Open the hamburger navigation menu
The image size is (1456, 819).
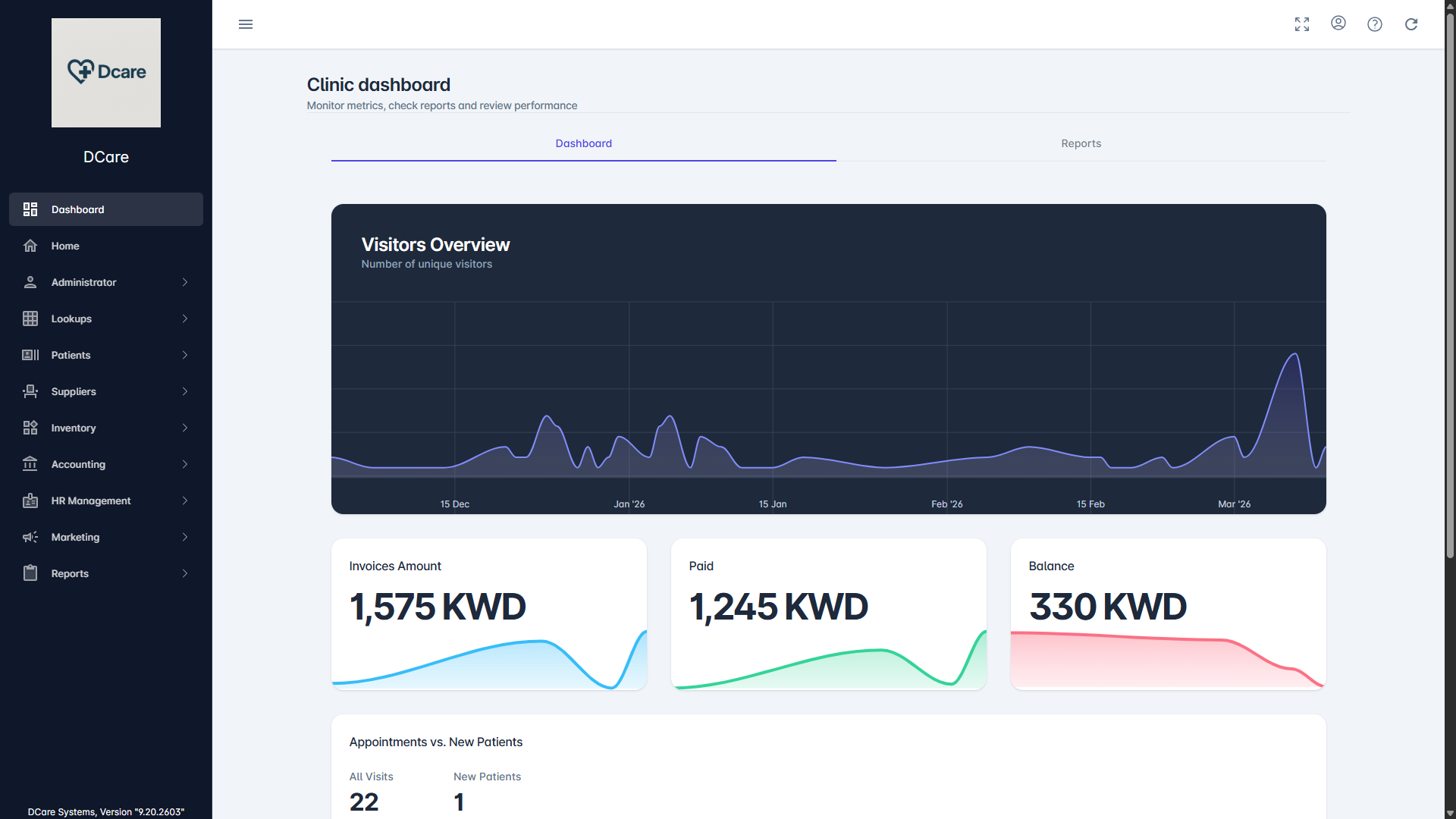point(246,24)
